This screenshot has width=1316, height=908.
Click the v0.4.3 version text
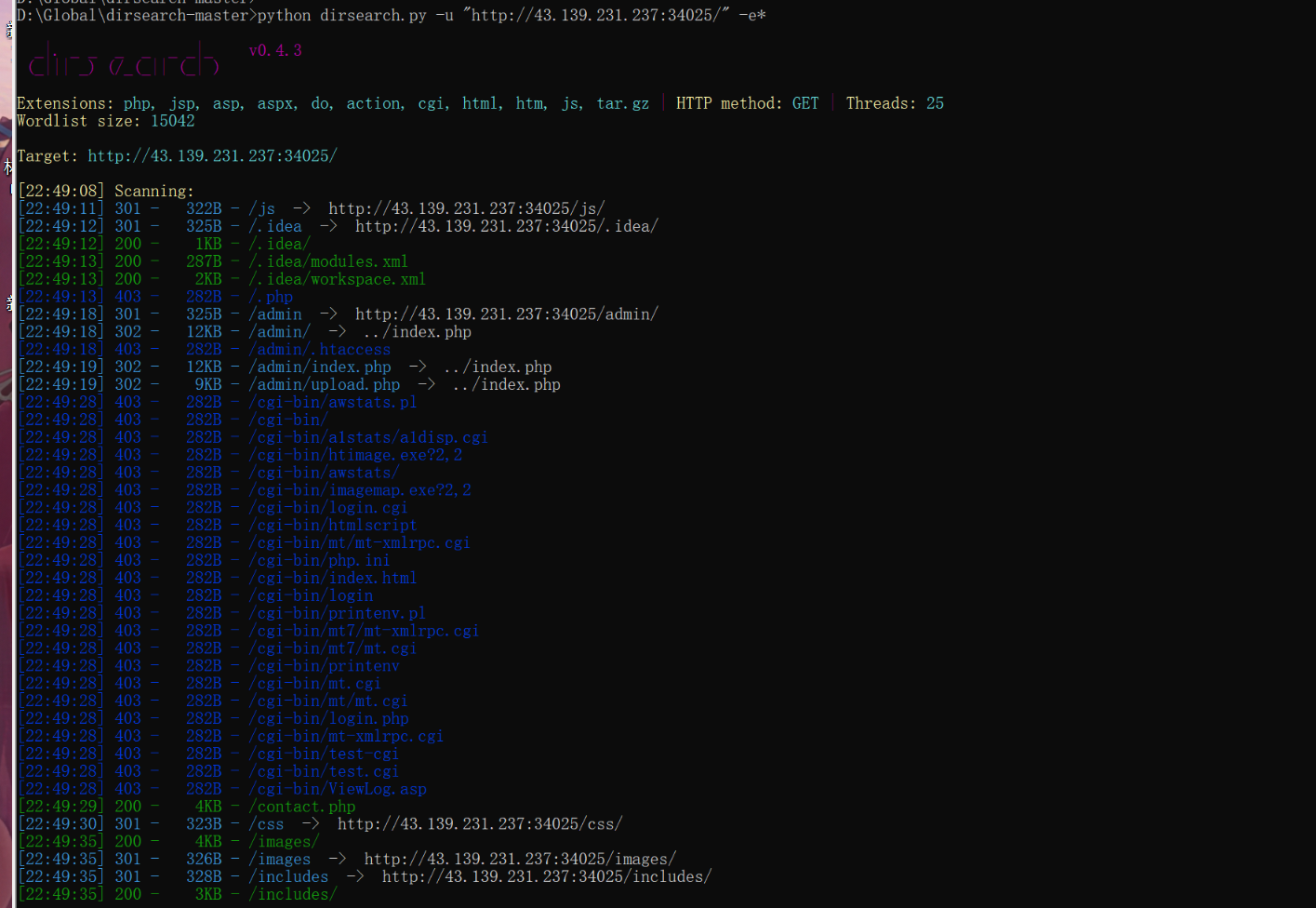(x=275, y=50)
